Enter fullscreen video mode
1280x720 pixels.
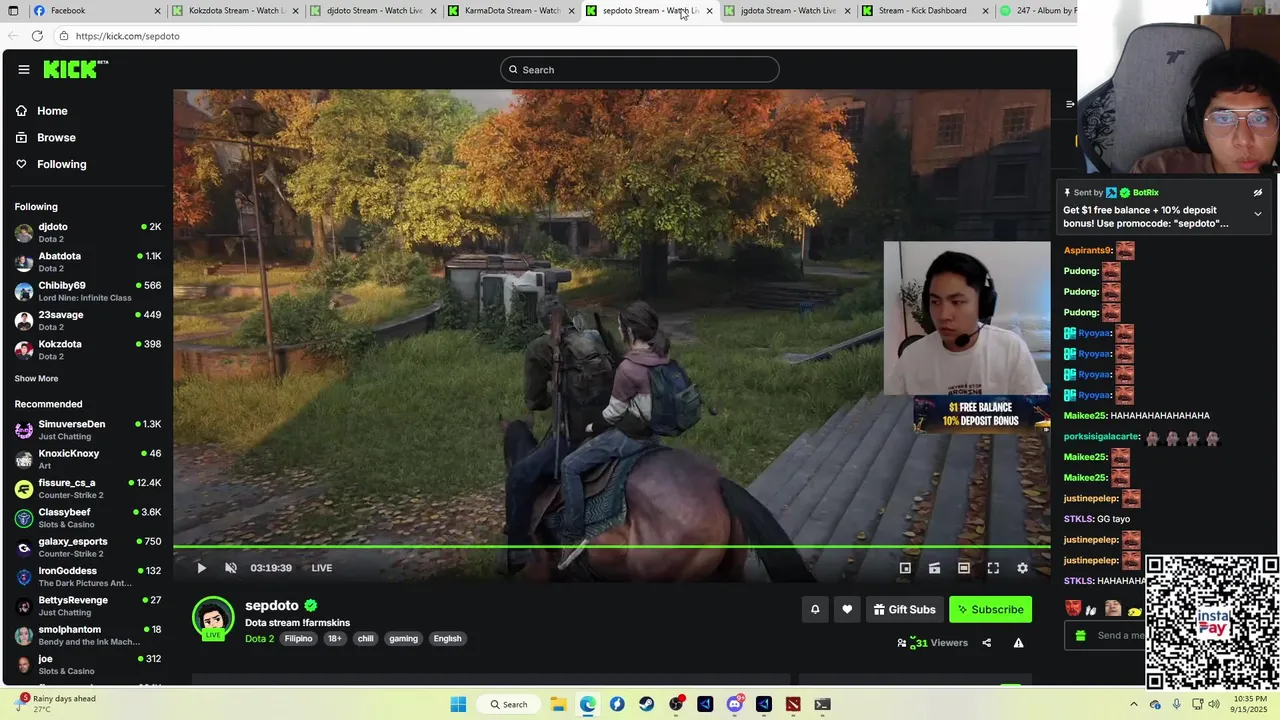pyautogui.click(x=993, y=568)
